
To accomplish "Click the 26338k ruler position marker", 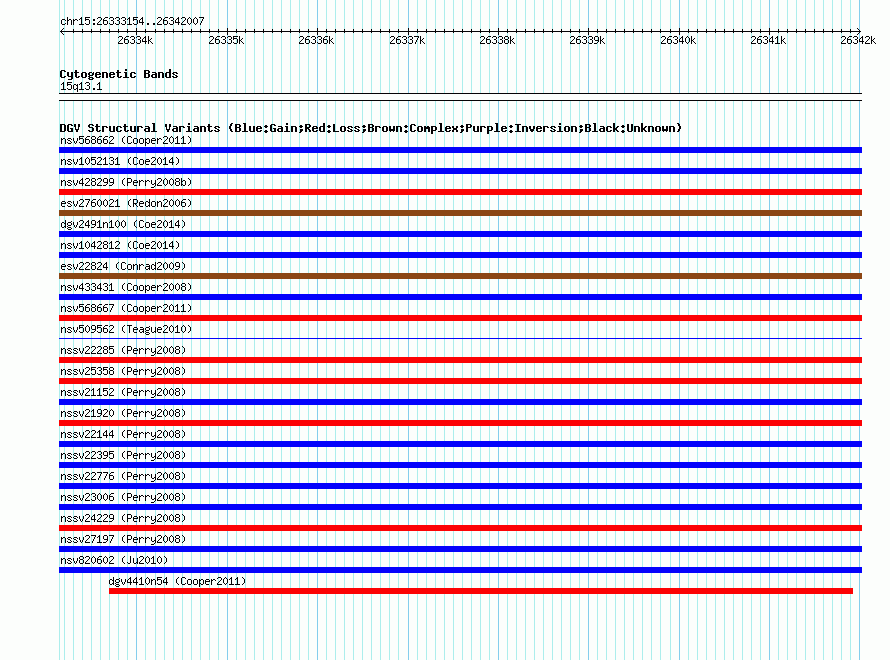I will (x=497, y=40).
